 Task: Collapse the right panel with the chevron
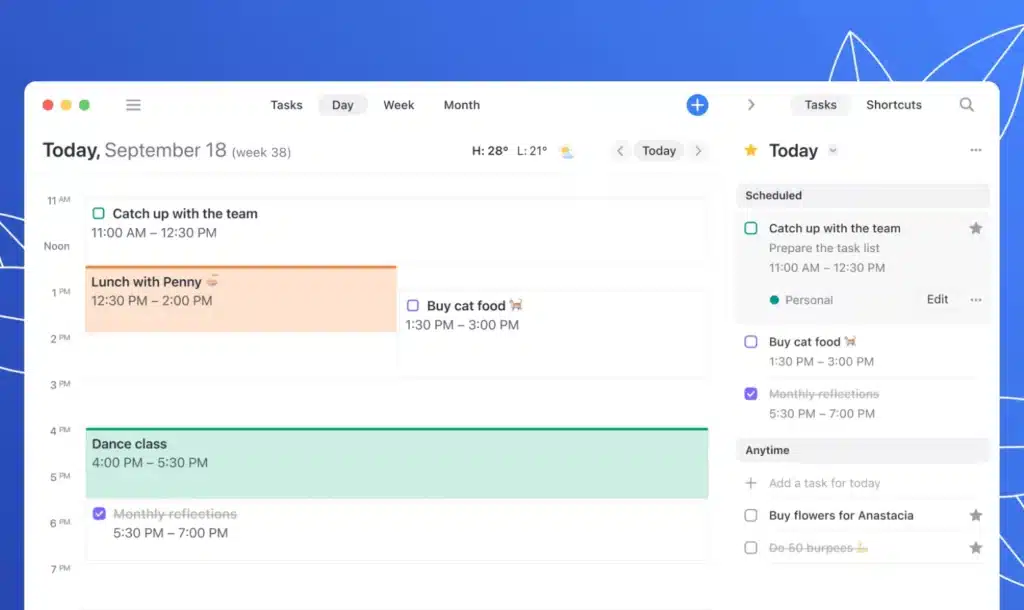click(751, 105)
